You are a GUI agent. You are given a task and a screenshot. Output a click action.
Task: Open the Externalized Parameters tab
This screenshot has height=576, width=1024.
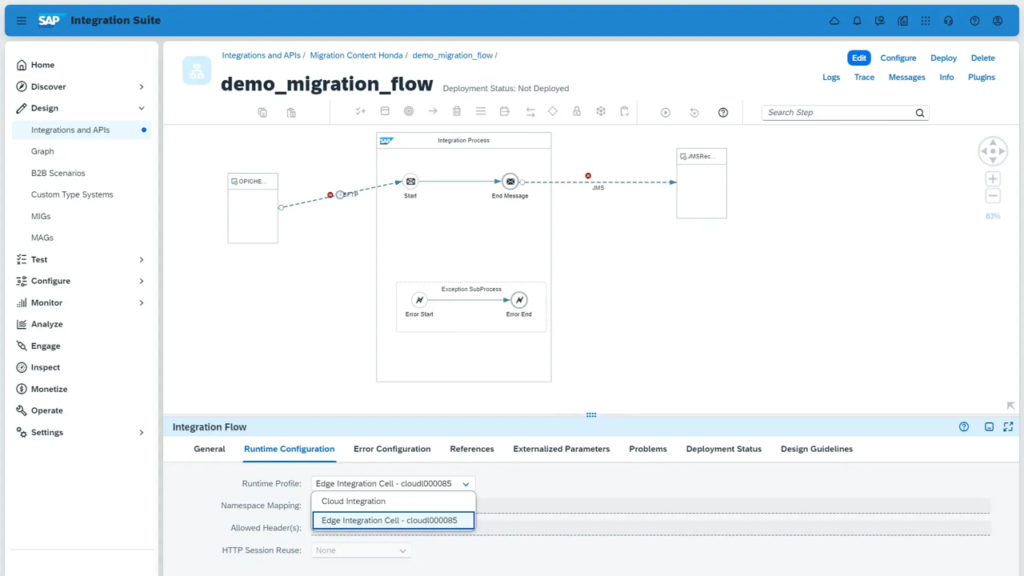point(561,449)
